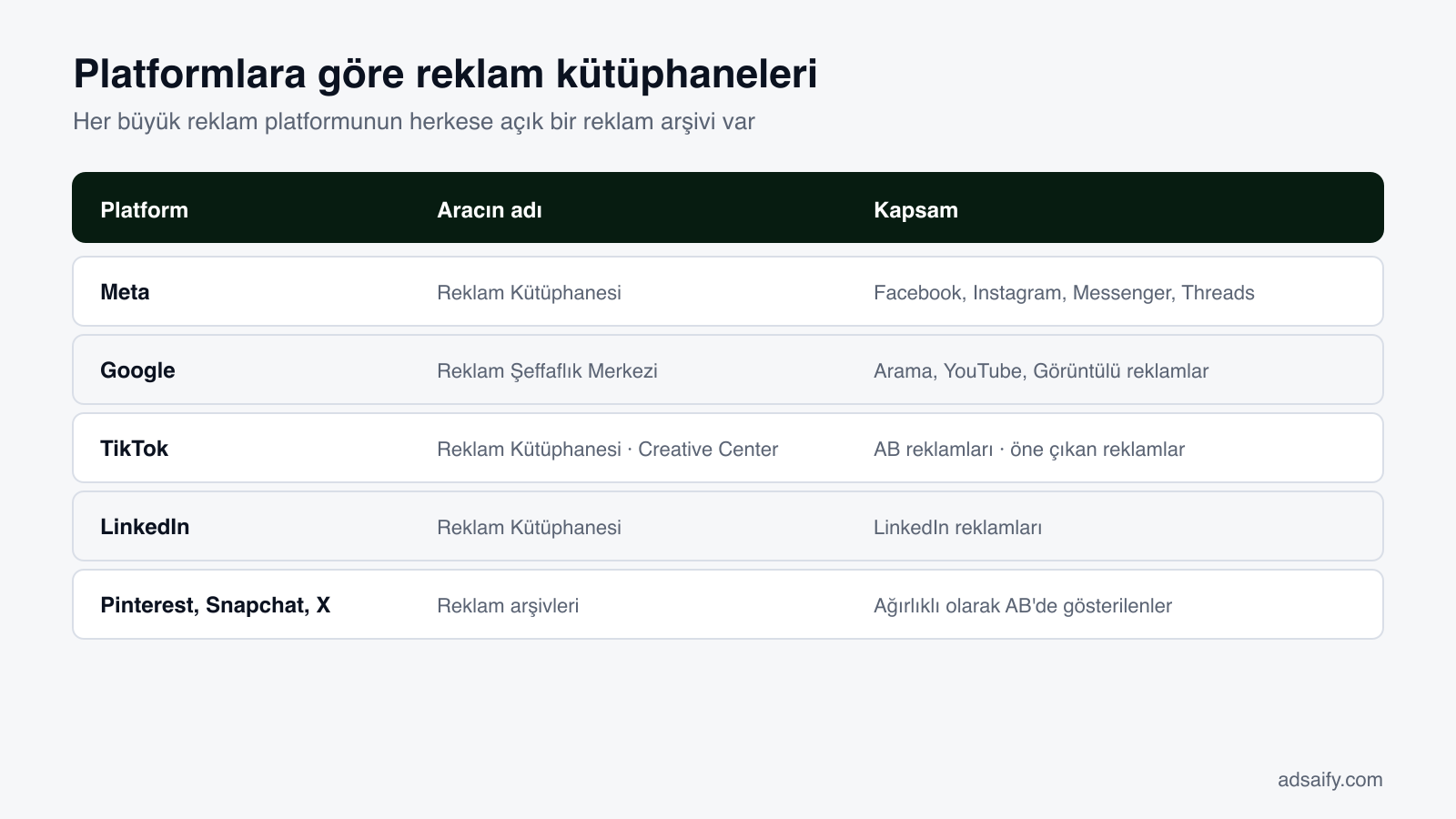Click 'Reklam Kütüphanesi' in the LinkedIn row
1456x819 pixels.
coord(529,527)
